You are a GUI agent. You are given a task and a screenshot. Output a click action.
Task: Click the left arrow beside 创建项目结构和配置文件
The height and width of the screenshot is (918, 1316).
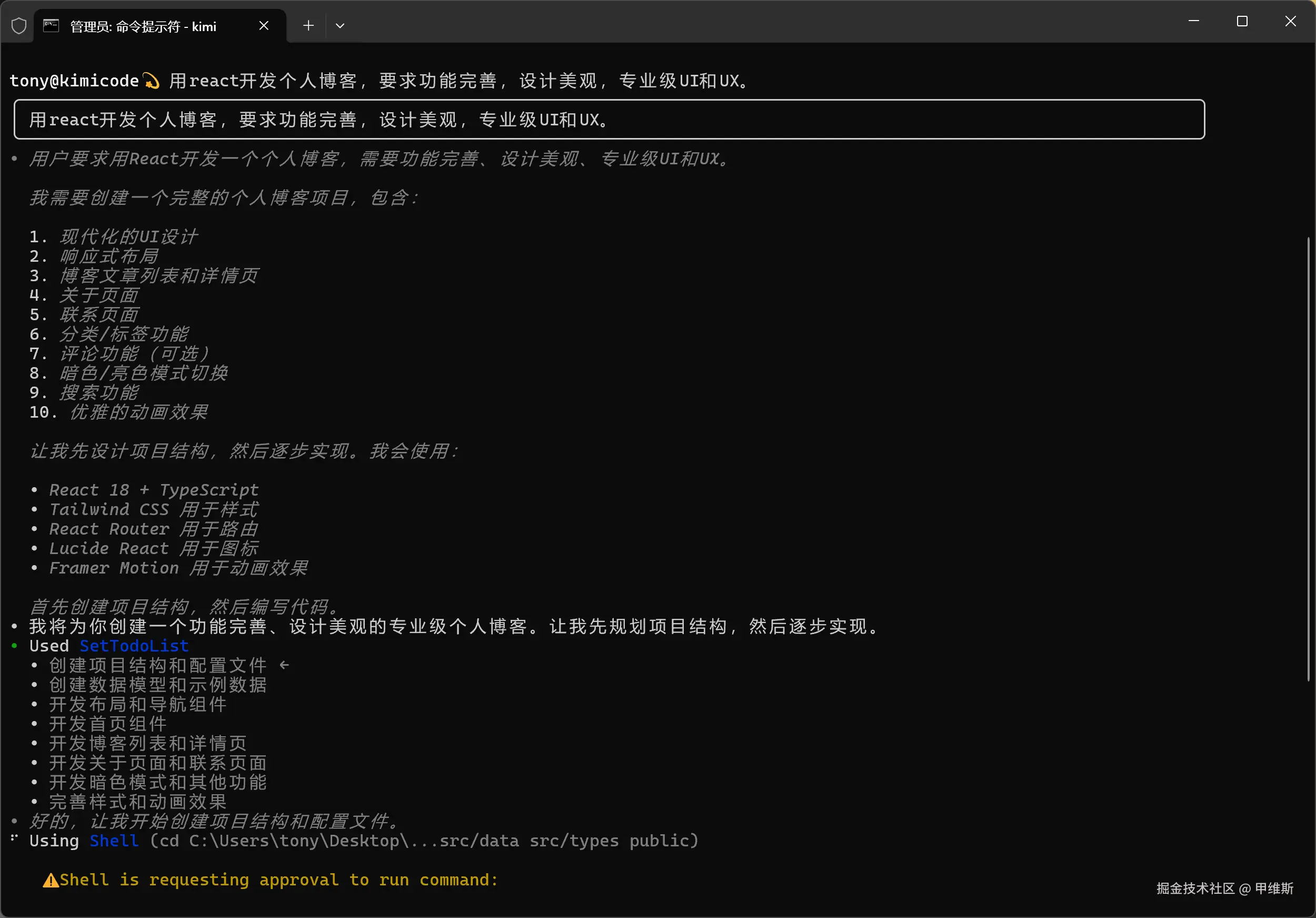(x=284, y=665)
